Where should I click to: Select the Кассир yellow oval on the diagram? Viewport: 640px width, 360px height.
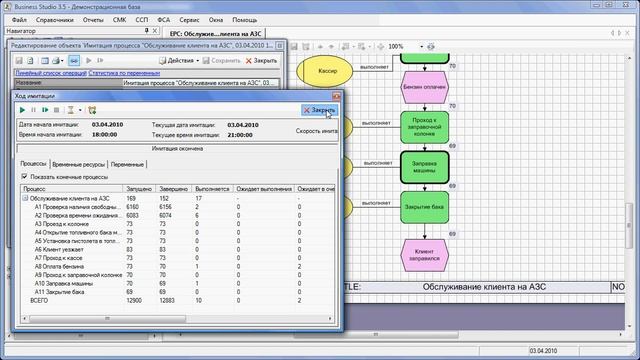tap(324, 71)
